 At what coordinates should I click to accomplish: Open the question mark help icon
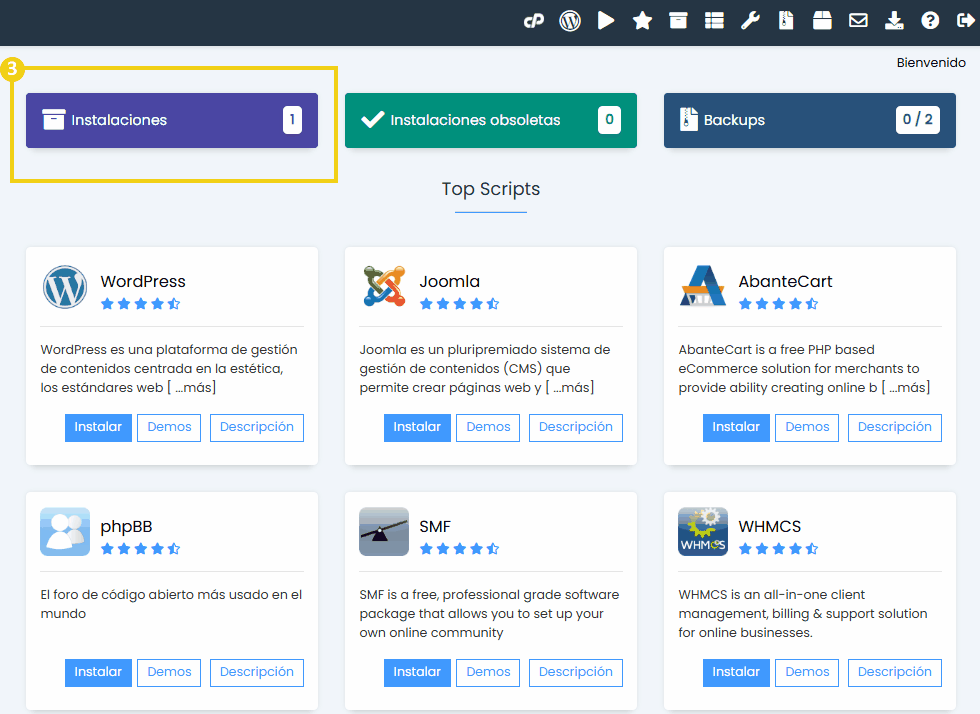coord(930,21)
